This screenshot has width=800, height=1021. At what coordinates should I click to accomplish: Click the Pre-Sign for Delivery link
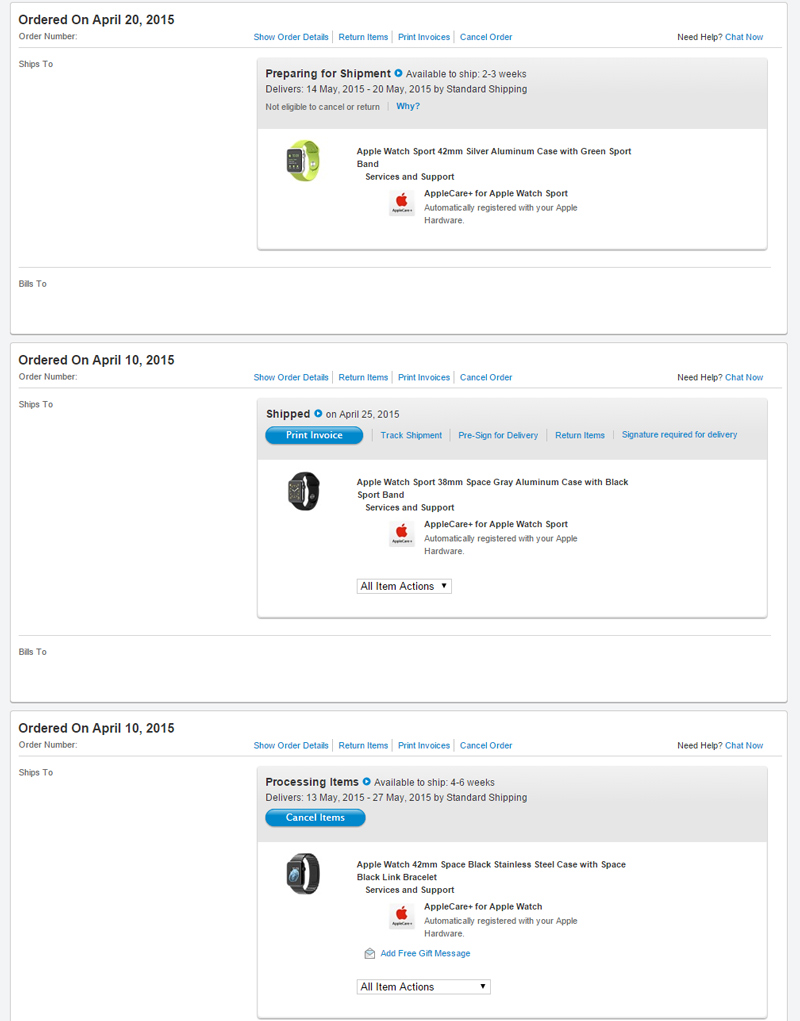click(498, 435)
